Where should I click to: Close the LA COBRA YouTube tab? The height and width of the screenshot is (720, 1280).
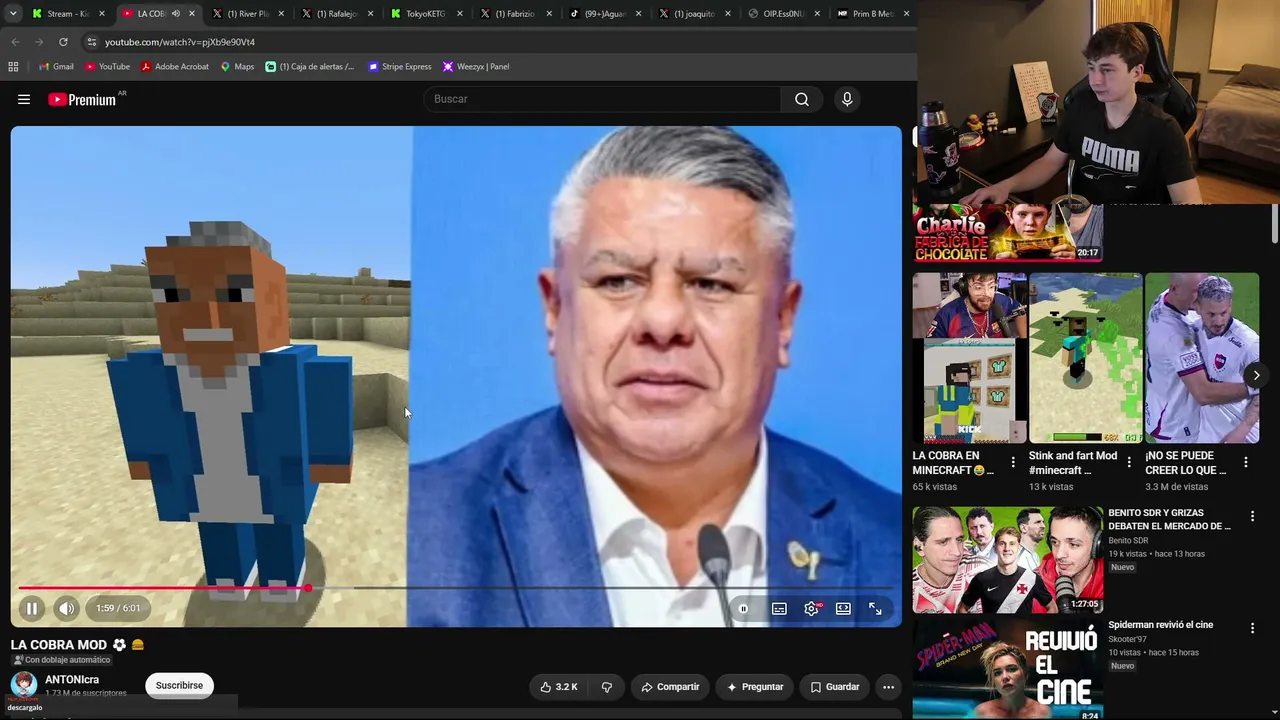coord(191,14)
